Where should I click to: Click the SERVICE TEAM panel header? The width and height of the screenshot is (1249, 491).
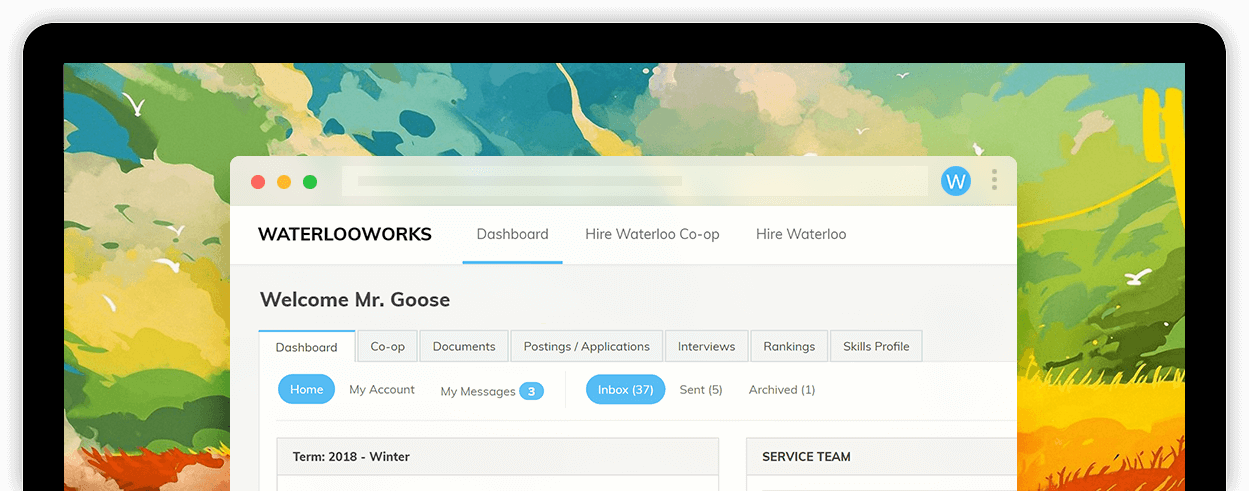click(x=881, y=456)
